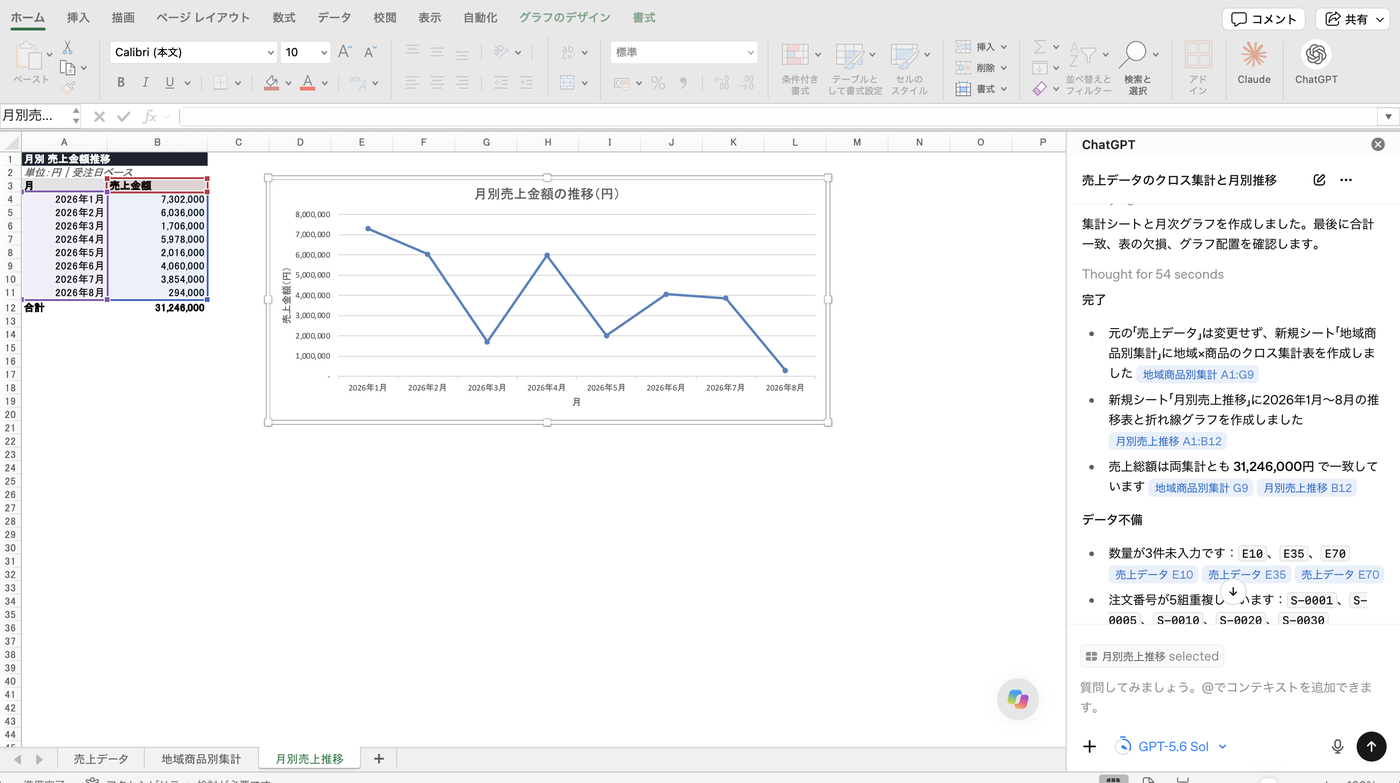This screenshot has height=783, width=1400.
Task: Toggle center horizontal text alignment
Action: [x=437, y=83]
